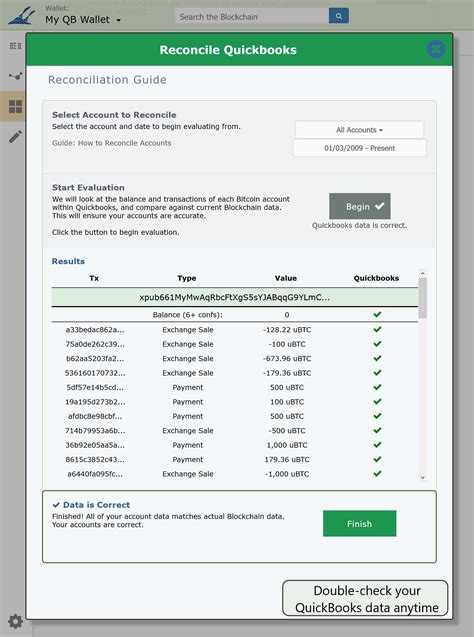Click the Value column header

pyautogui.click(x=286, y=278)
